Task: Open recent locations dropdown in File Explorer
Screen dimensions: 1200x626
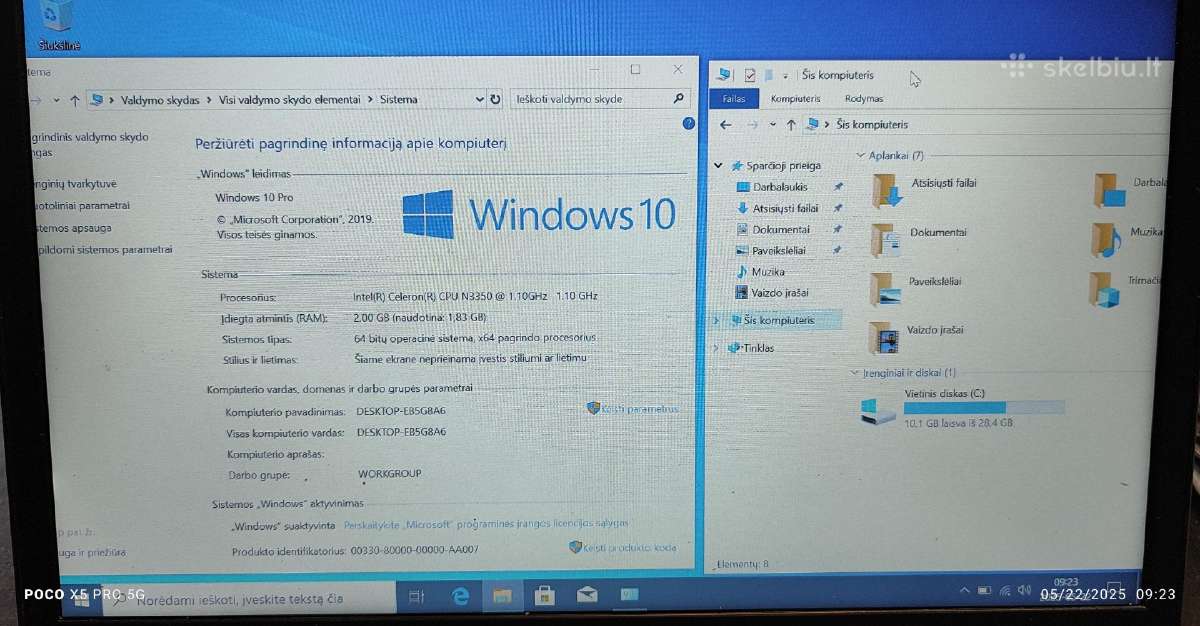Action: [772, 126]
